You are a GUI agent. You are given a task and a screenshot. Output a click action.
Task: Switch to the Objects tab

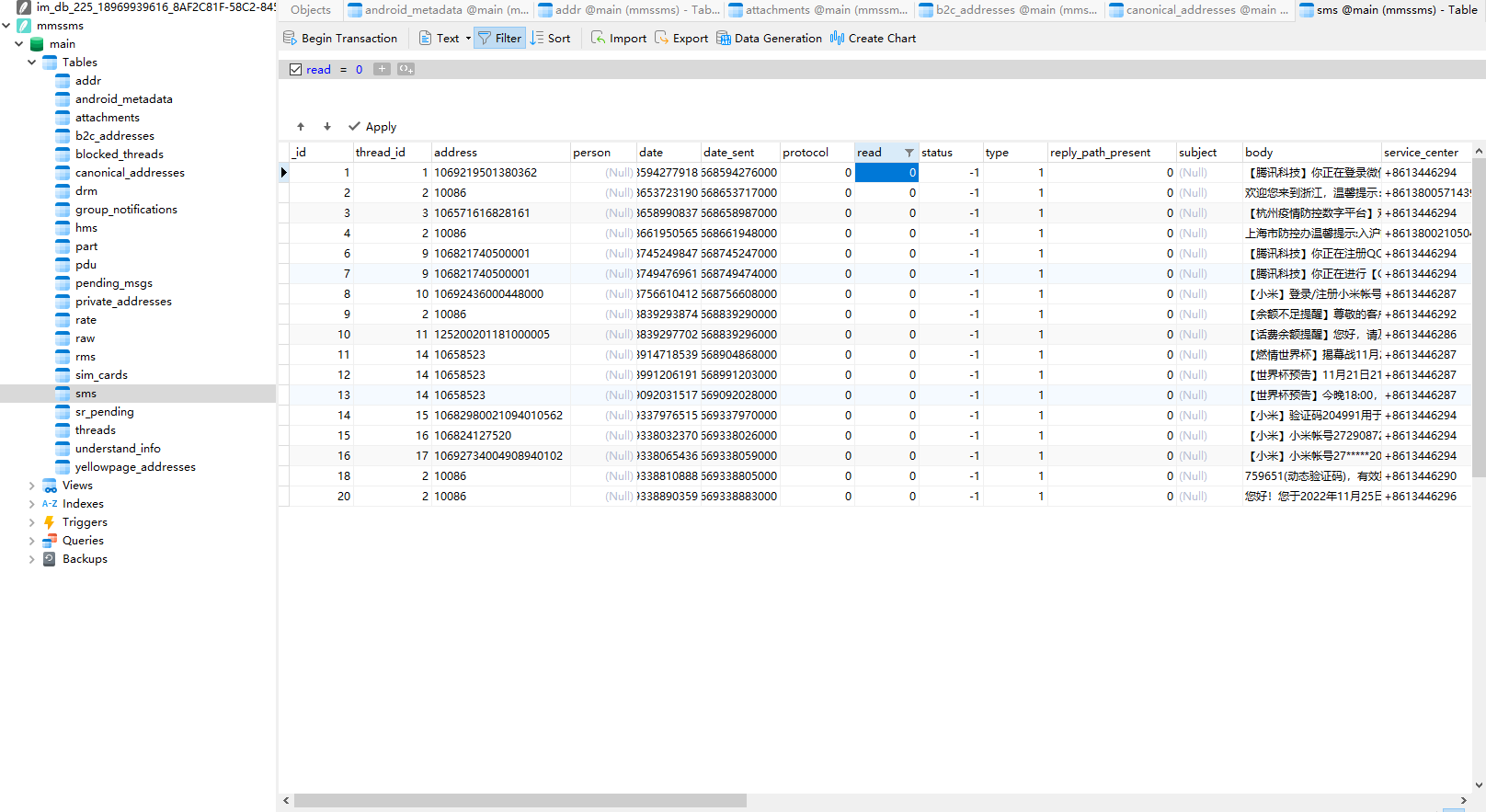[x=310, y=10]
